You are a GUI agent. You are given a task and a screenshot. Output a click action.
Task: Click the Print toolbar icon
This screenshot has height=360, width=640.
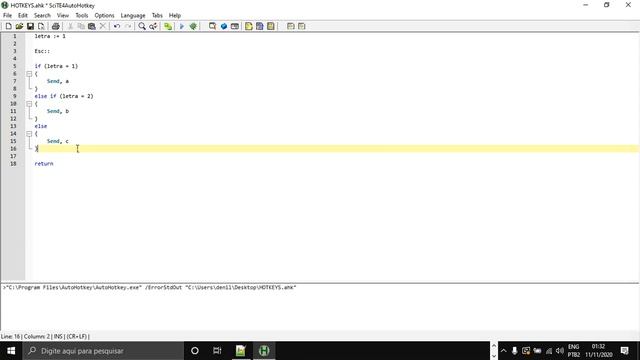click(x=56, y=26)
